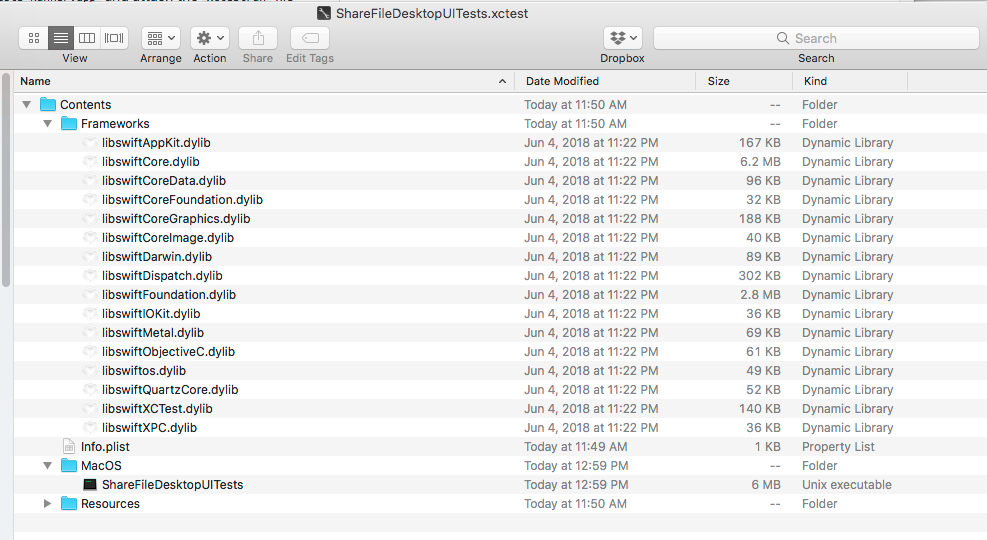Screen dimensions: 987x540
Task: Collapse the Contents folder triangle
Action: (x=26, y=104)
